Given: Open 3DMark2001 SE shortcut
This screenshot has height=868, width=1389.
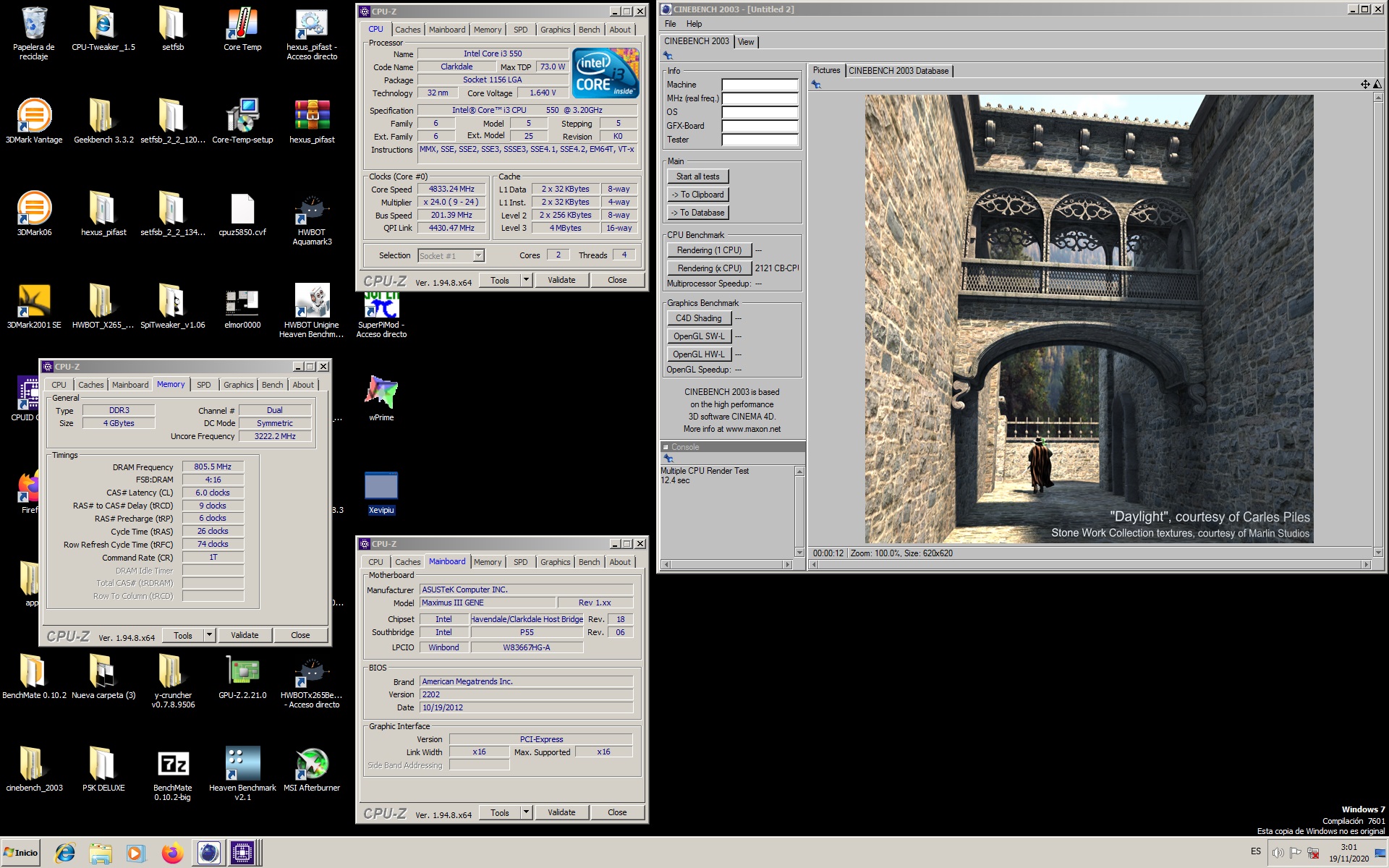Looking at the screenshot, I should coord(34,306).
